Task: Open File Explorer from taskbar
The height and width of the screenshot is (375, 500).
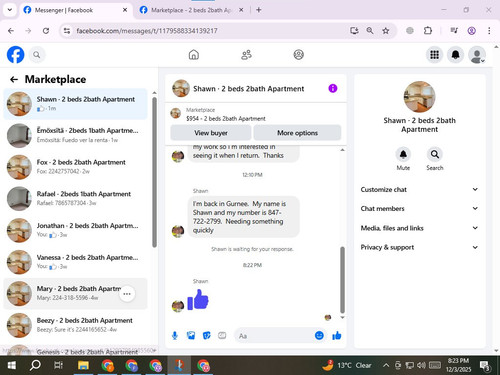Action: coord(83,365)
